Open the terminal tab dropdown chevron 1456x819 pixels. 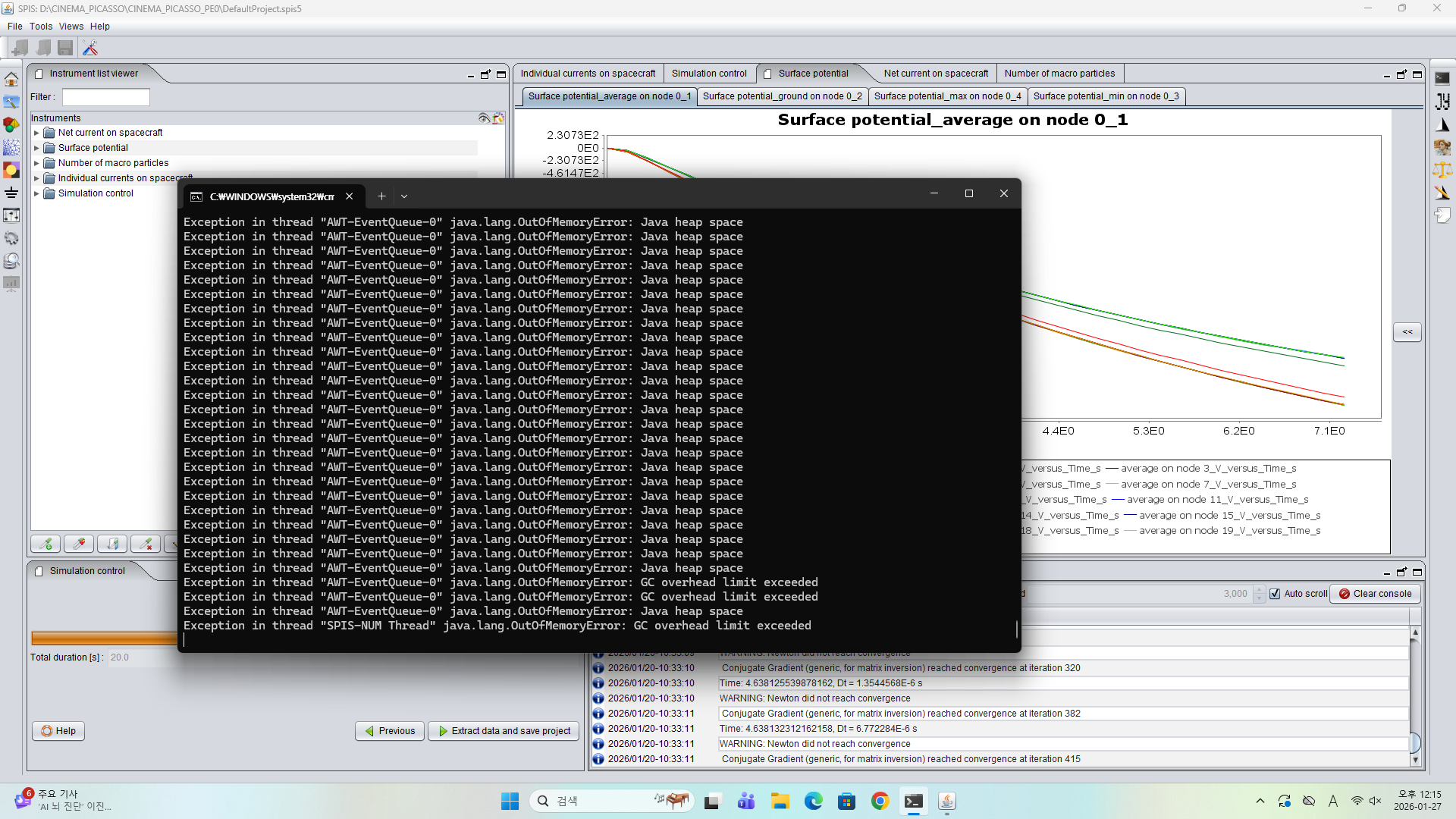click(x=404, y=196)
